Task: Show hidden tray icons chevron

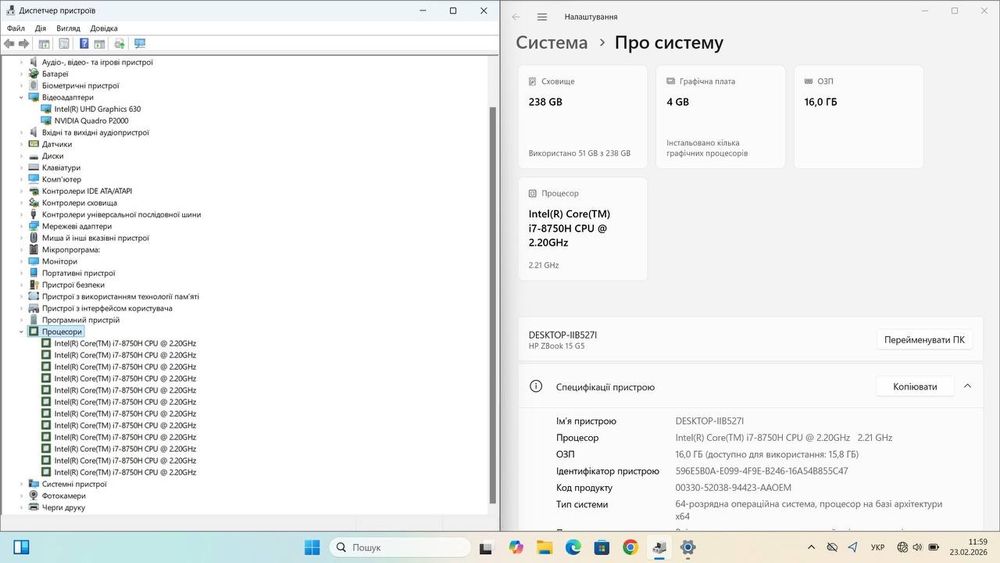Action: [811, 547]
